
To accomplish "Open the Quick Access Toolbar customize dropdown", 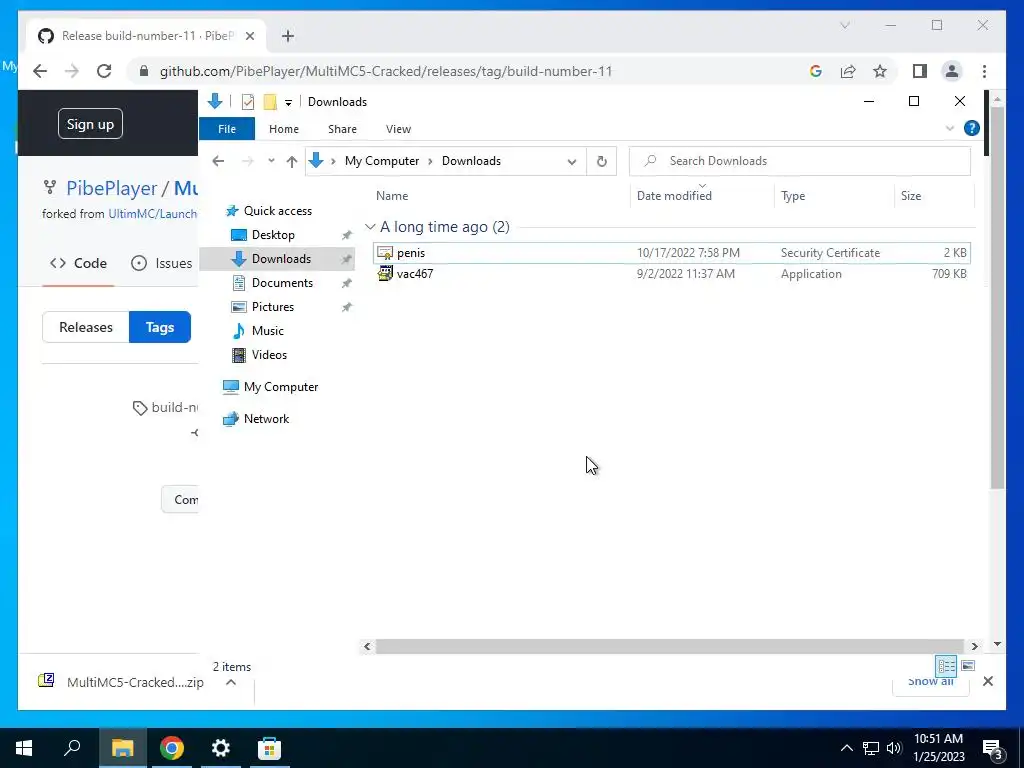I will pos(288,103).
